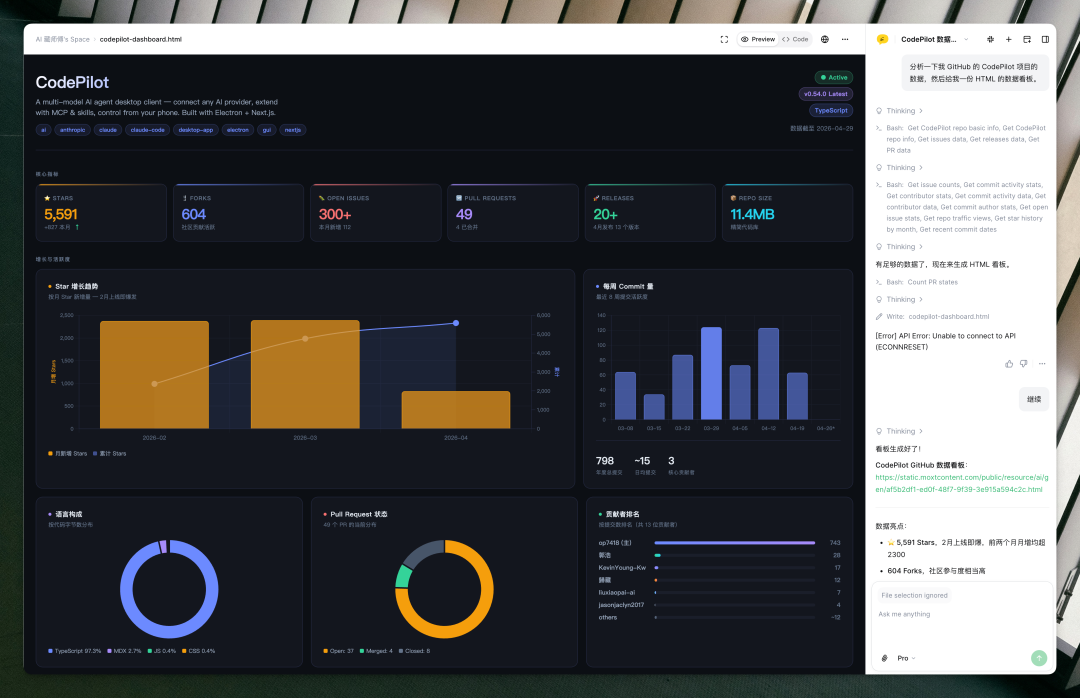This screenshot has width=1080, height=698.
Task: Click the new-window icon in chat header
Action: click(1027, 39)
